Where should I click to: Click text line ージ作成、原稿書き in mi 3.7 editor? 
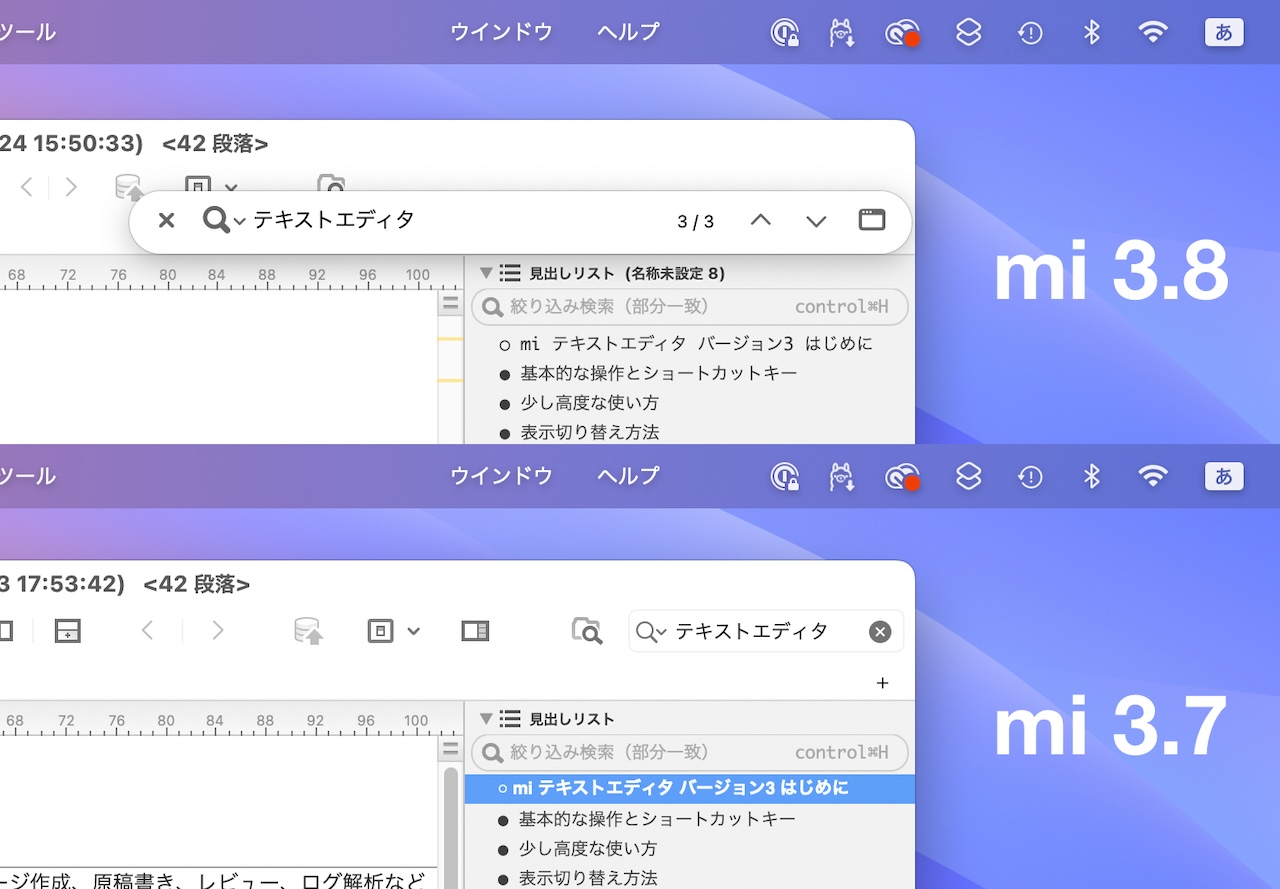[215, 880]
